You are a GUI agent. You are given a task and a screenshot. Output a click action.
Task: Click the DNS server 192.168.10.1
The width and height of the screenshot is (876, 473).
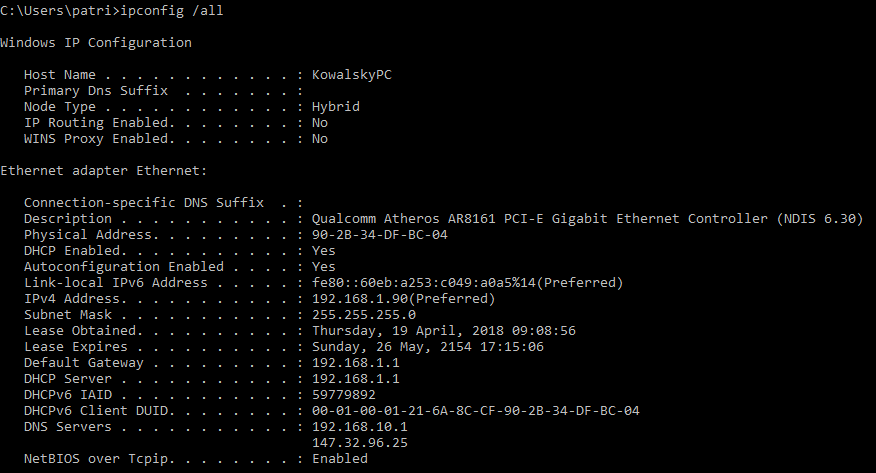pos(360,427)
